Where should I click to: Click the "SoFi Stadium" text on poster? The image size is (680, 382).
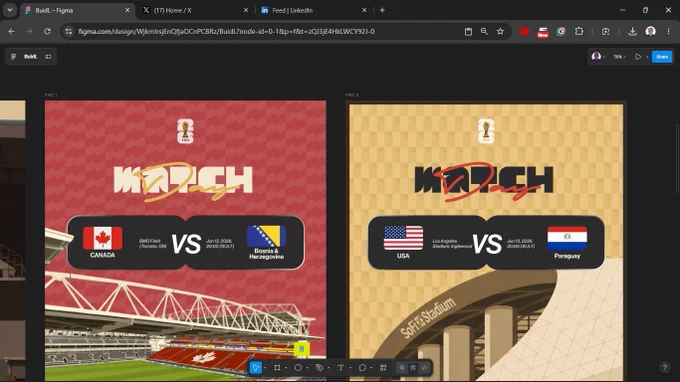click(x=428, y=317)
